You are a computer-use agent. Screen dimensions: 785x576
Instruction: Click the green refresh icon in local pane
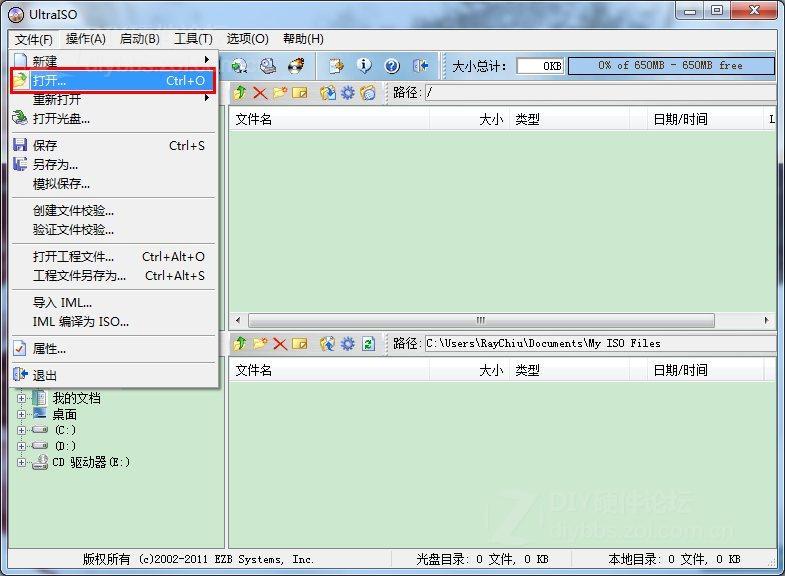(368, 344)
